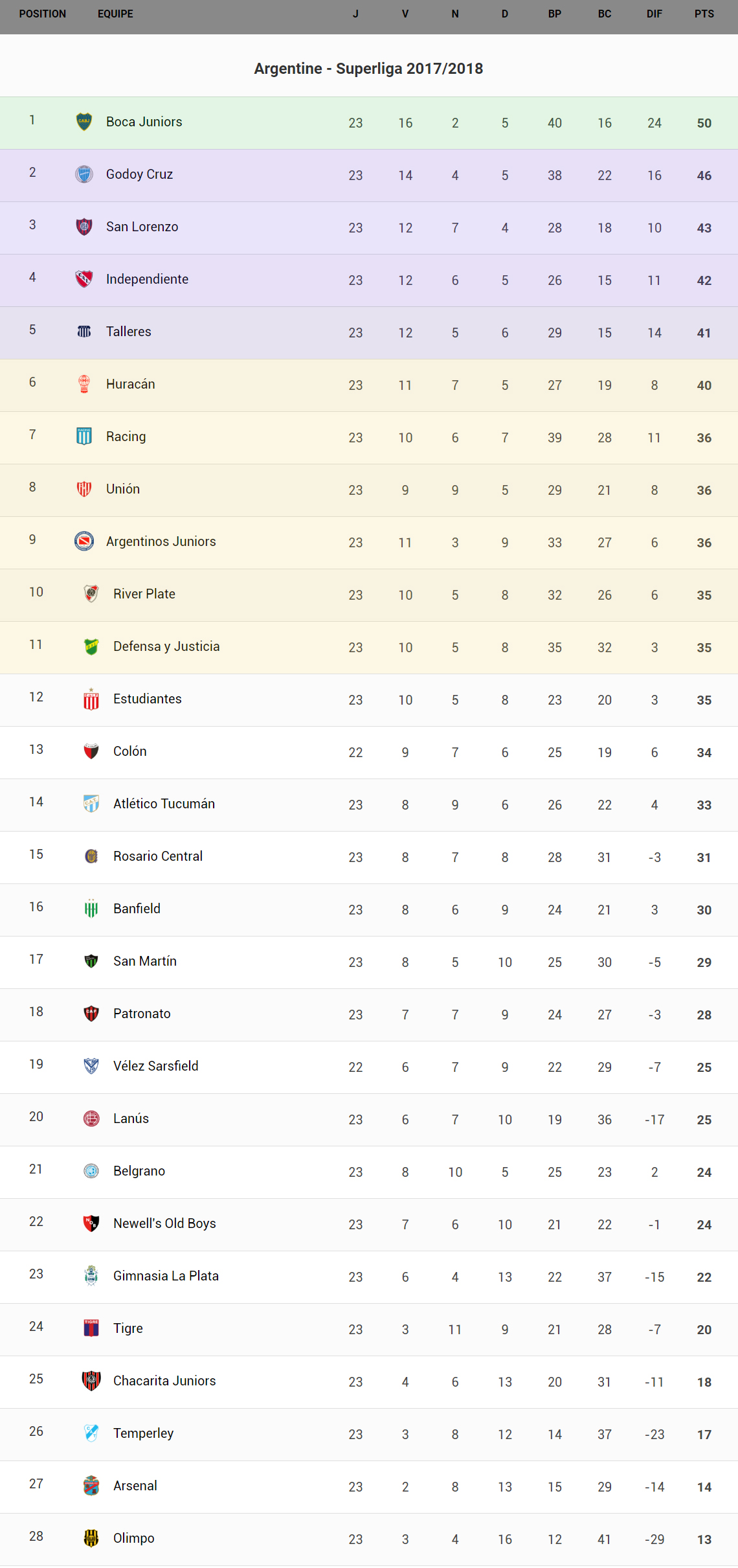Click the Godoy Cruz team logo
The width and height of the screenshot is (738, 1568).
click(x=84, y=174)
